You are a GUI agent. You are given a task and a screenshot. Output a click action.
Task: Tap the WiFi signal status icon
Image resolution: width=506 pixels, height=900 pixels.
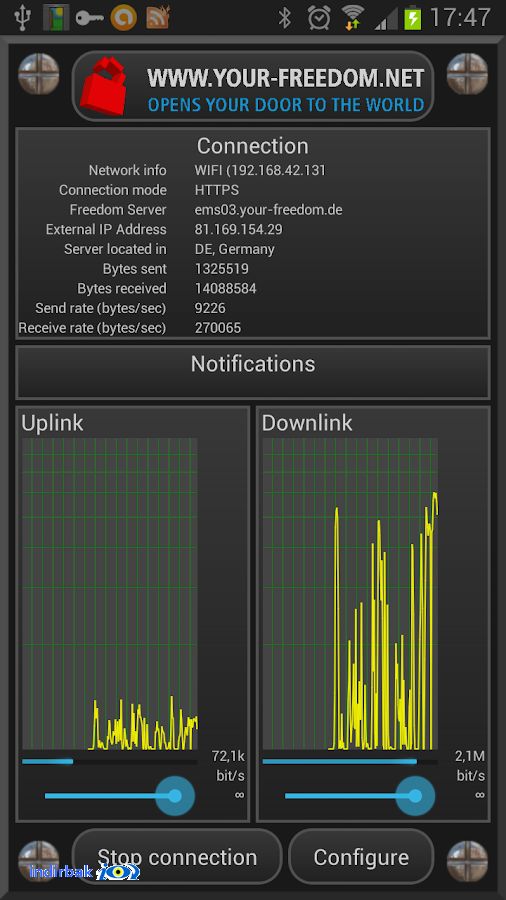(x=352, y=17)
